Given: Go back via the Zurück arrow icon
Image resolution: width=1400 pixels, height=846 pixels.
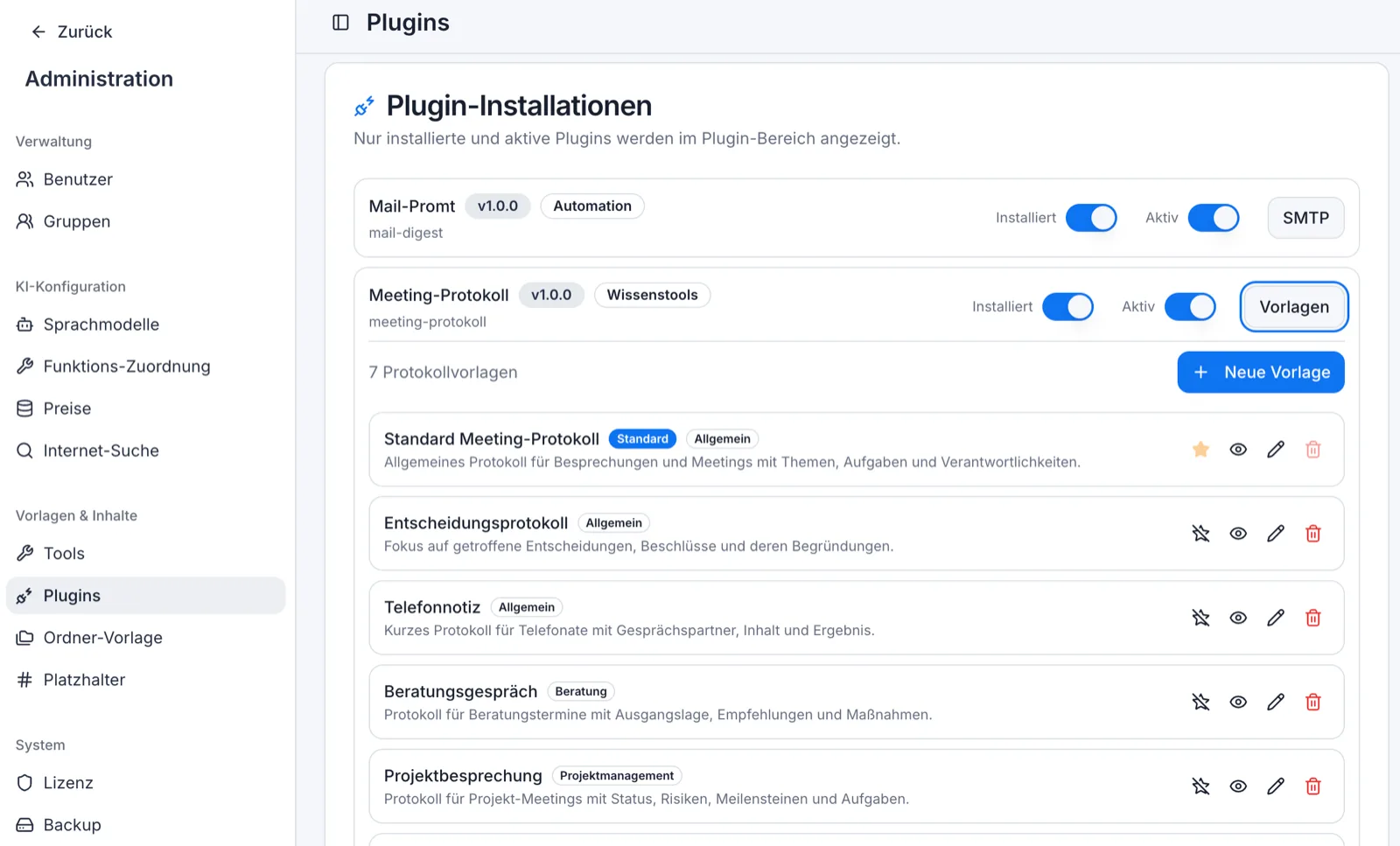Looking at the screenshot, I should coord(37,31).
